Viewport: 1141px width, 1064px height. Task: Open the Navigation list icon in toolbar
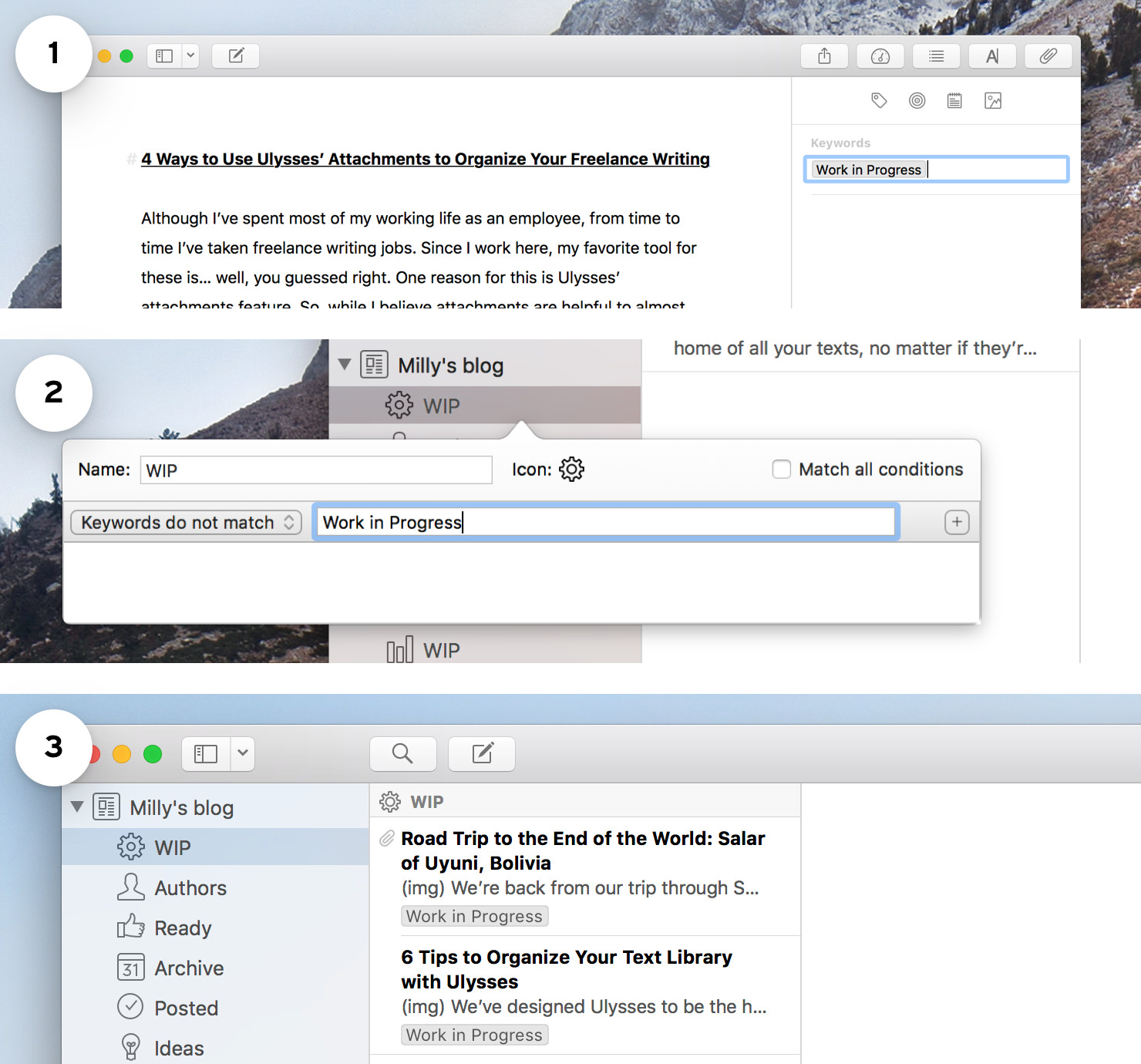click(x=936, y=56)
